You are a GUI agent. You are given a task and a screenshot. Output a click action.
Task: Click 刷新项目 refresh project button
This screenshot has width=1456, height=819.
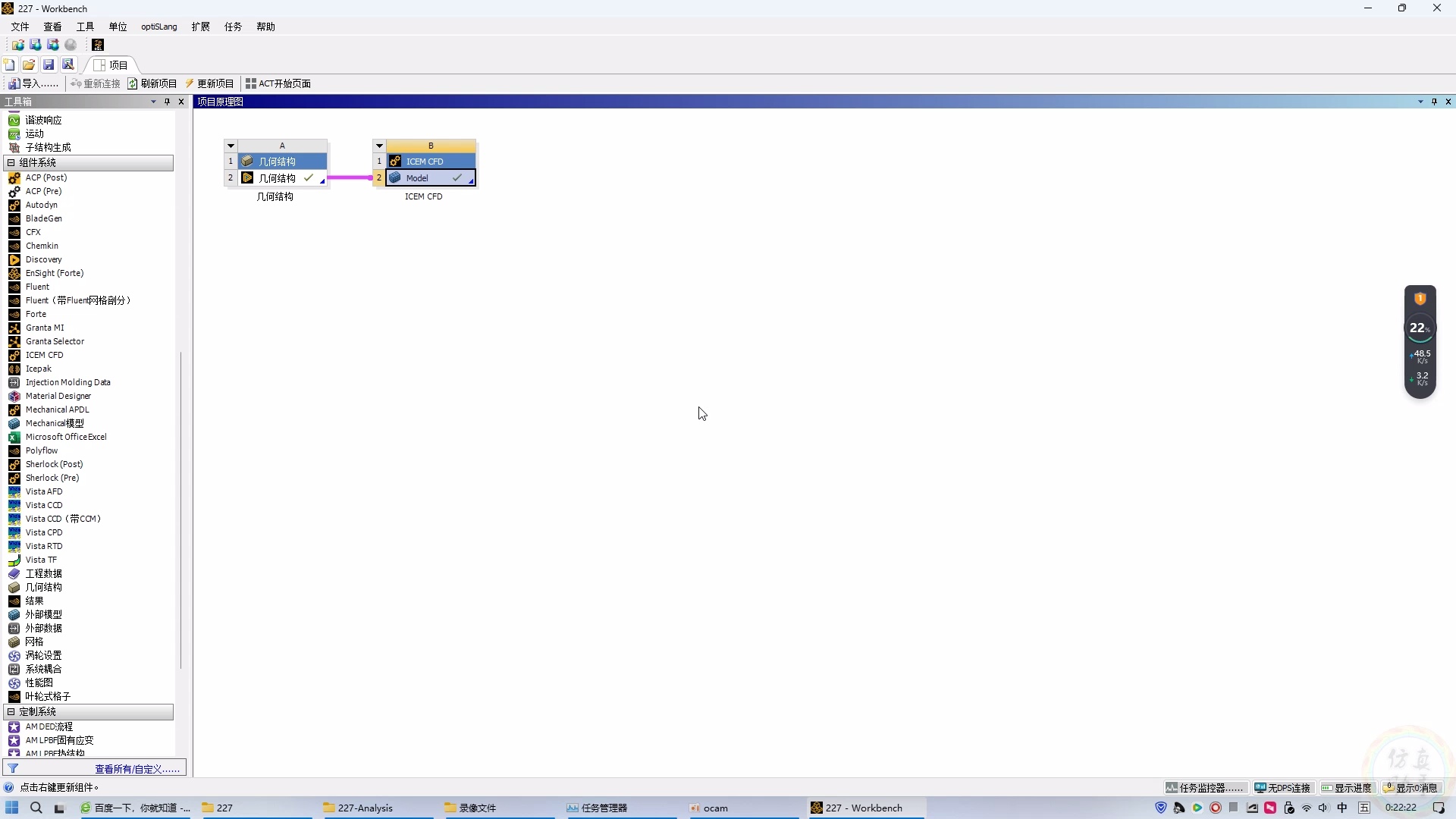152,83
